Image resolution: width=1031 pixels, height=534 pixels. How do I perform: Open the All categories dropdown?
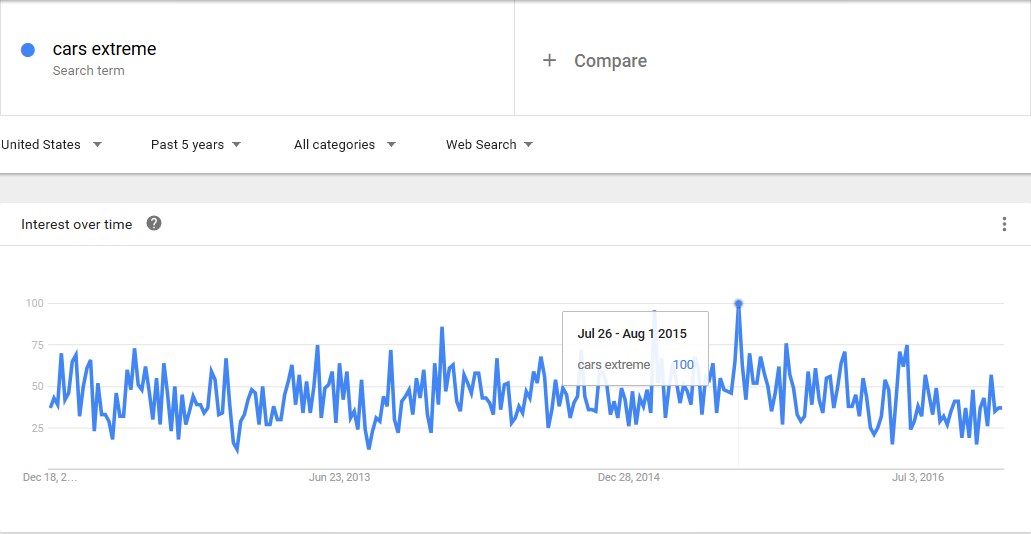point(344,145)
